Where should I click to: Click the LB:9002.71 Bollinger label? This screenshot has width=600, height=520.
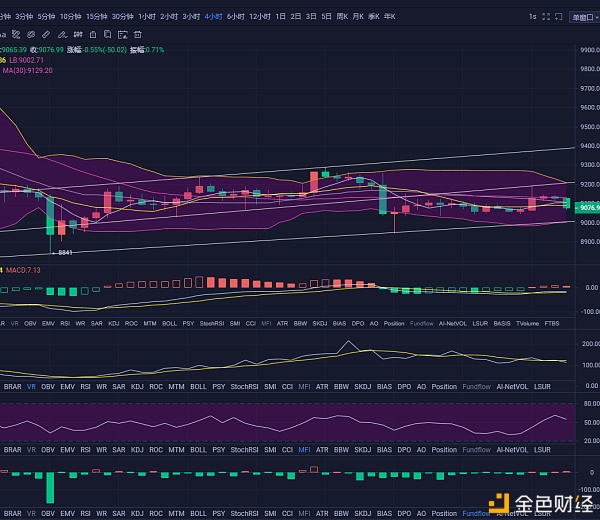tap(26, 60)
